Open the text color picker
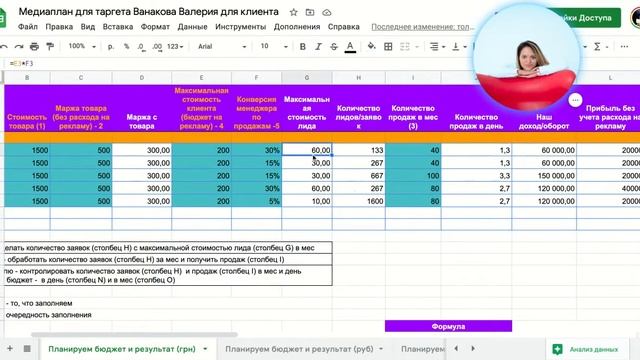The image size is (640, 360). click(x=350, y=47)
